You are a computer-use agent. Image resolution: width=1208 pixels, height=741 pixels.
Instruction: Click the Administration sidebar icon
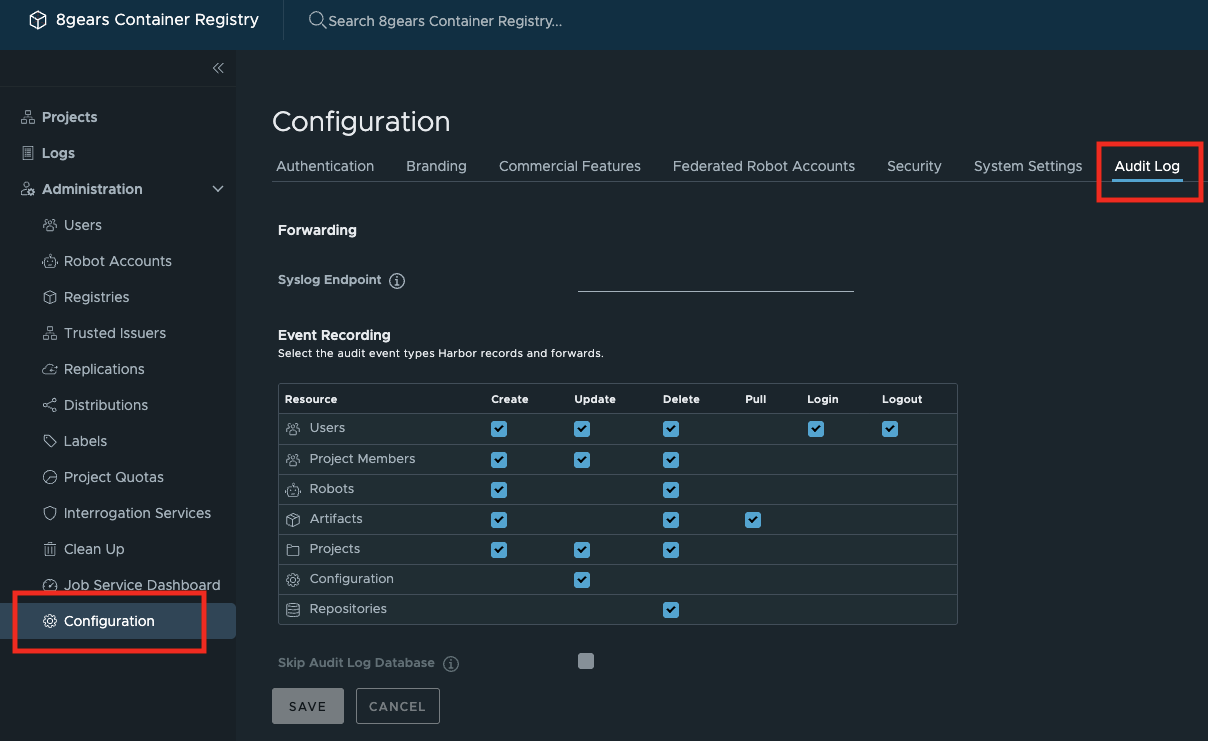[x=28, y=189]
